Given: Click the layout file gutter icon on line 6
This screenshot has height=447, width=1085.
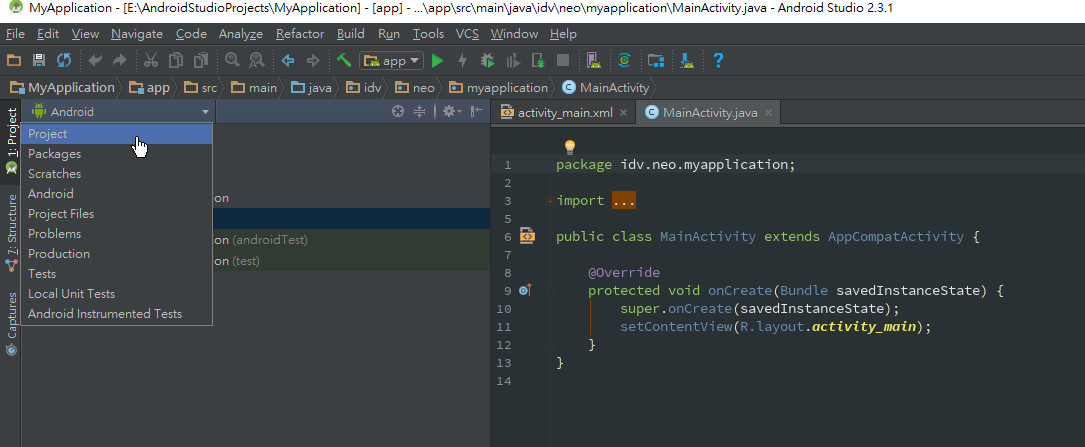Looking at the screenshot, I should [527, 236].
